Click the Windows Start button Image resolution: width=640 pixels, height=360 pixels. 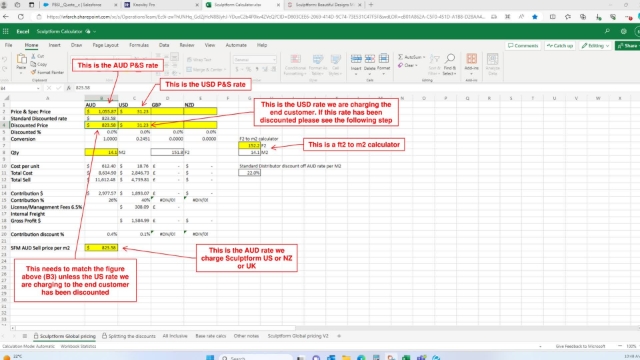point(210,358)
